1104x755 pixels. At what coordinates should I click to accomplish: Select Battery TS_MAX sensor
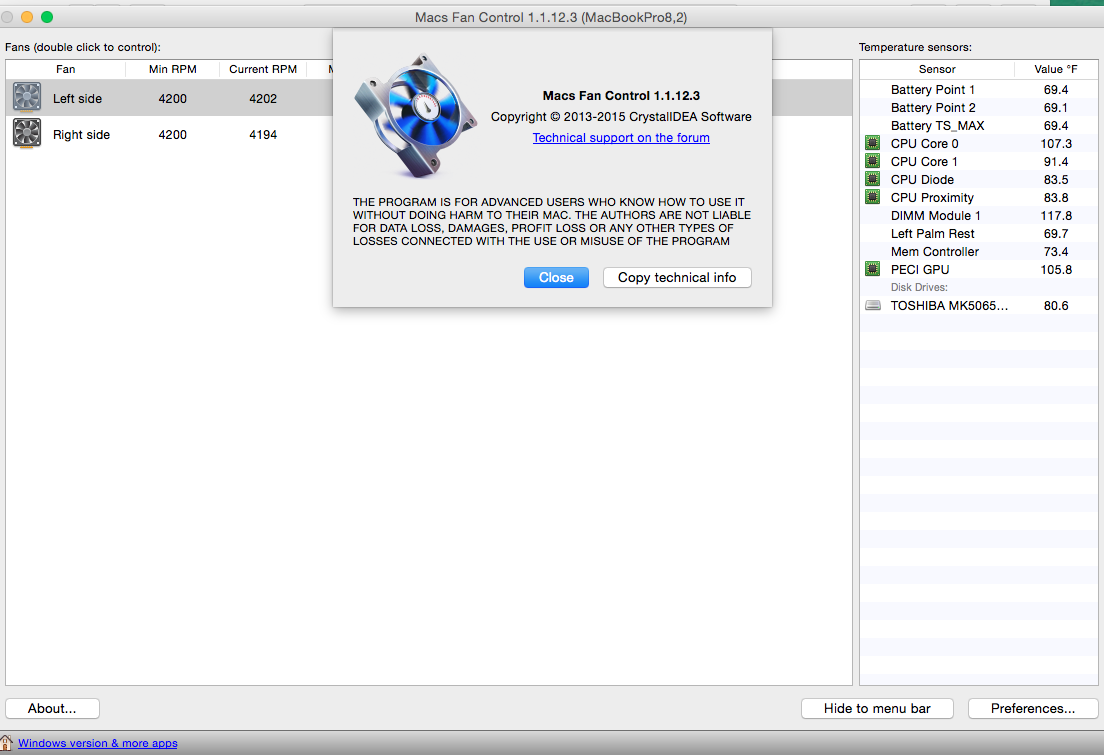(x=937, y=125)
